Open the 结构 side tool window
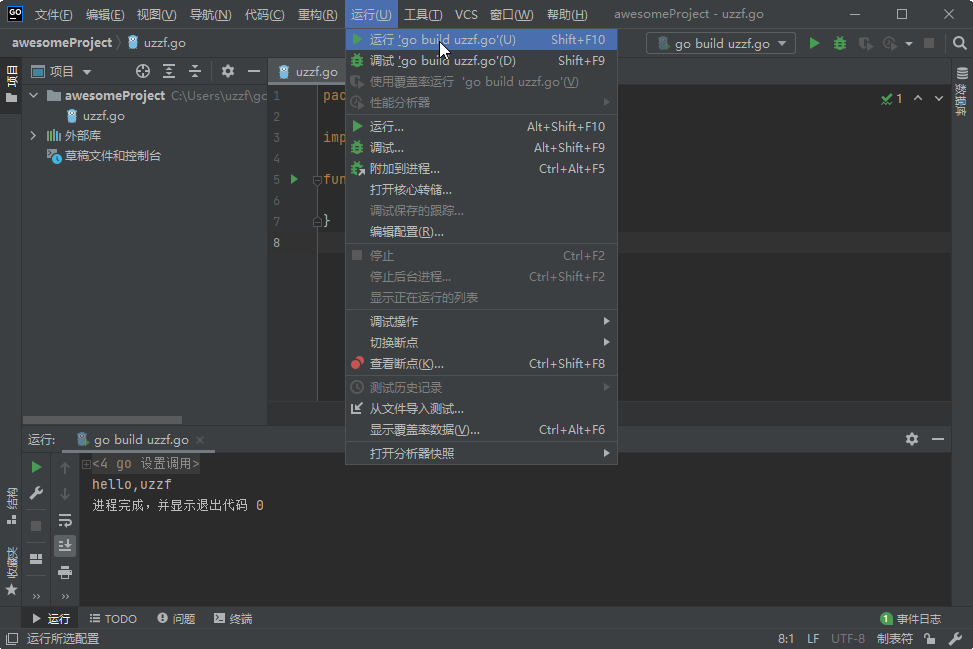 (11, 506)
